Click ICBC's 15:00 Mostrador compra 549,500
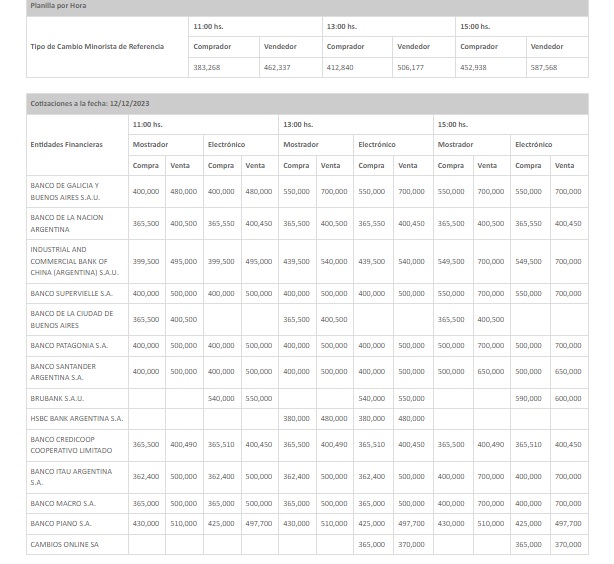Image resolution: width=614 pixels, height=564 pixels. click(451, 261)
